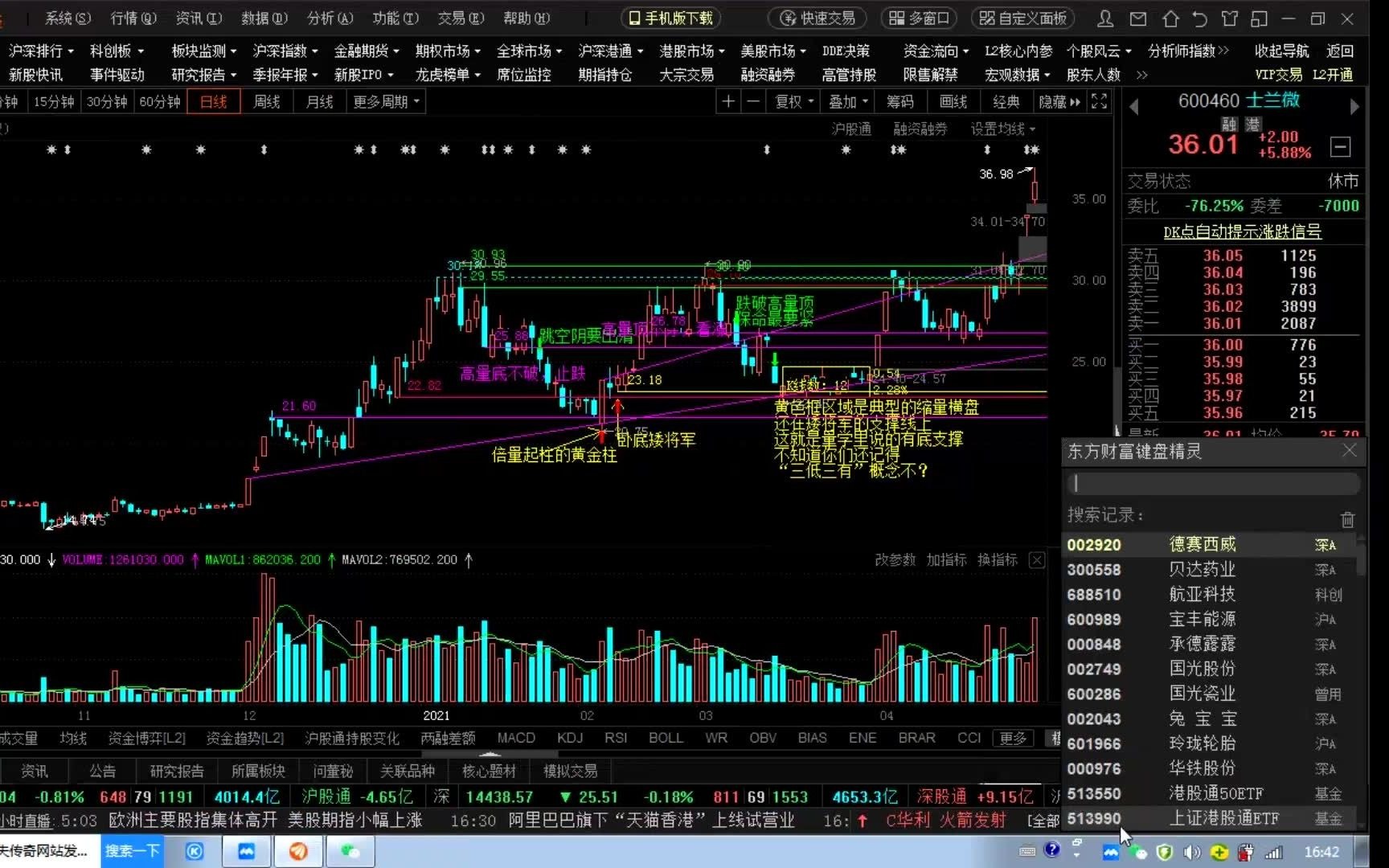Select 月线 monthly period
This screenshot has height=868, width=1389.
tap(320, 101)
